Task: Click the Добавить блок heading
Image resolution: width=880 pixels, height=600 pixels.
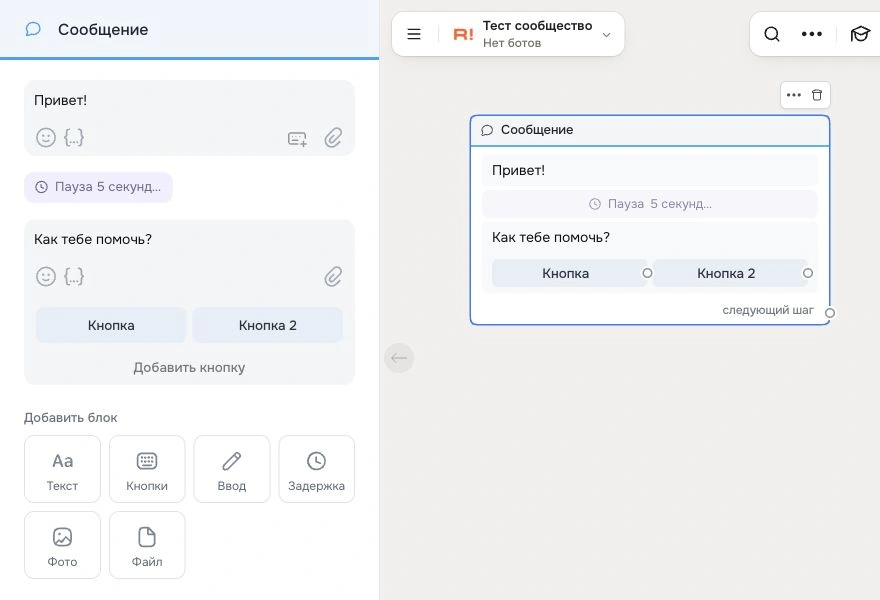Action: click(71, 418)
